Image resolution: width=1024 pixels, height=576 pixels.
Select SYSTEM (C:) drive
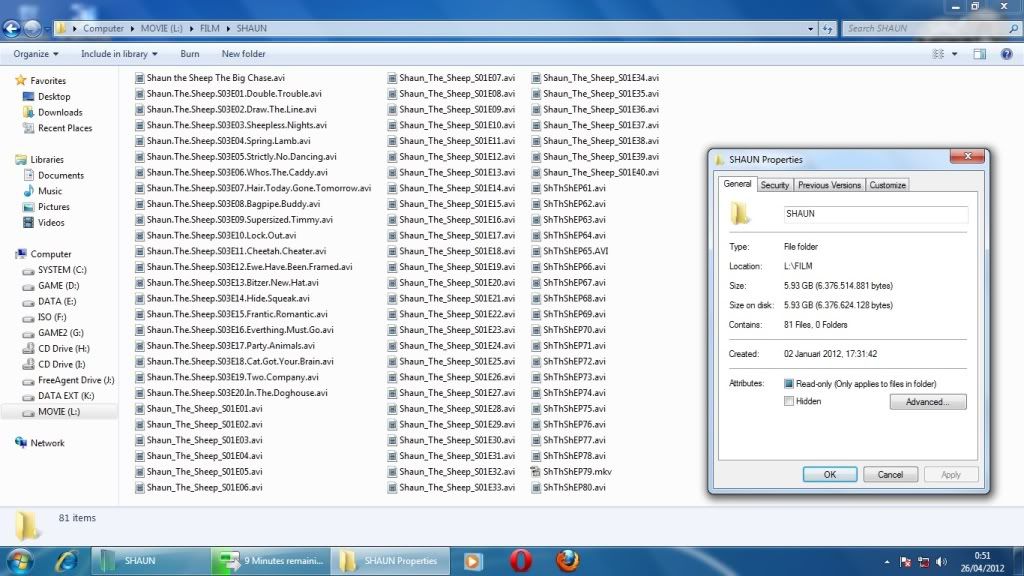[x=62, y=270]
